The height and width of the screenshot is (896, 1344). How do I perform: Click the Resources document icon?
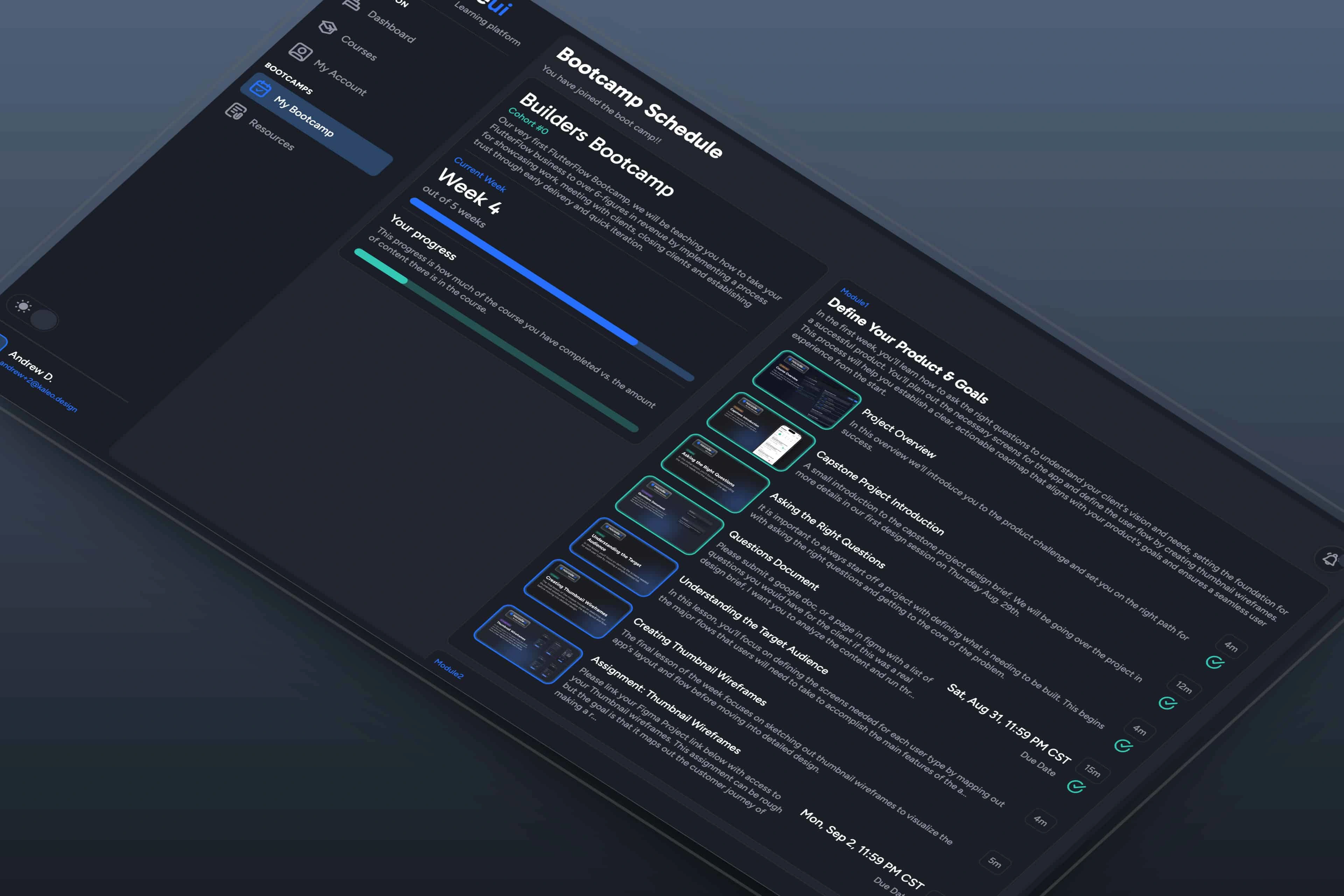tap(235, 111)
